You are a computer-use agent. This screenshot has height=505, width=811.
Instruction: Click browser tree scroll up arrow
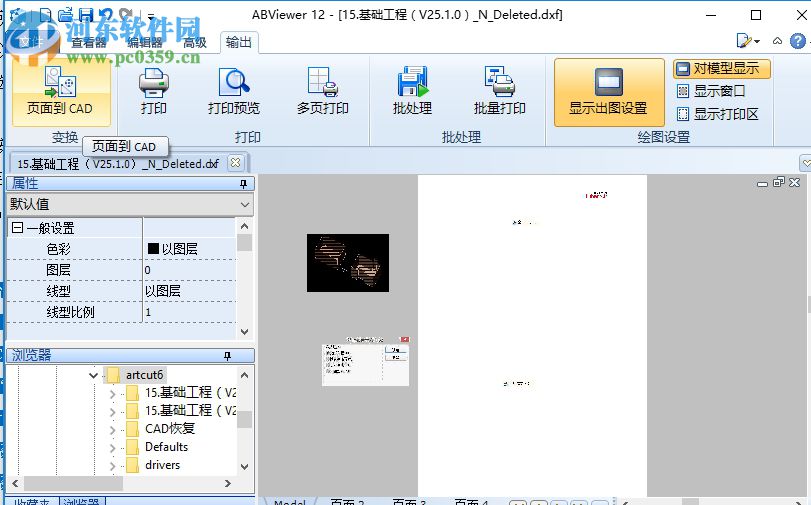click(245, 375)
